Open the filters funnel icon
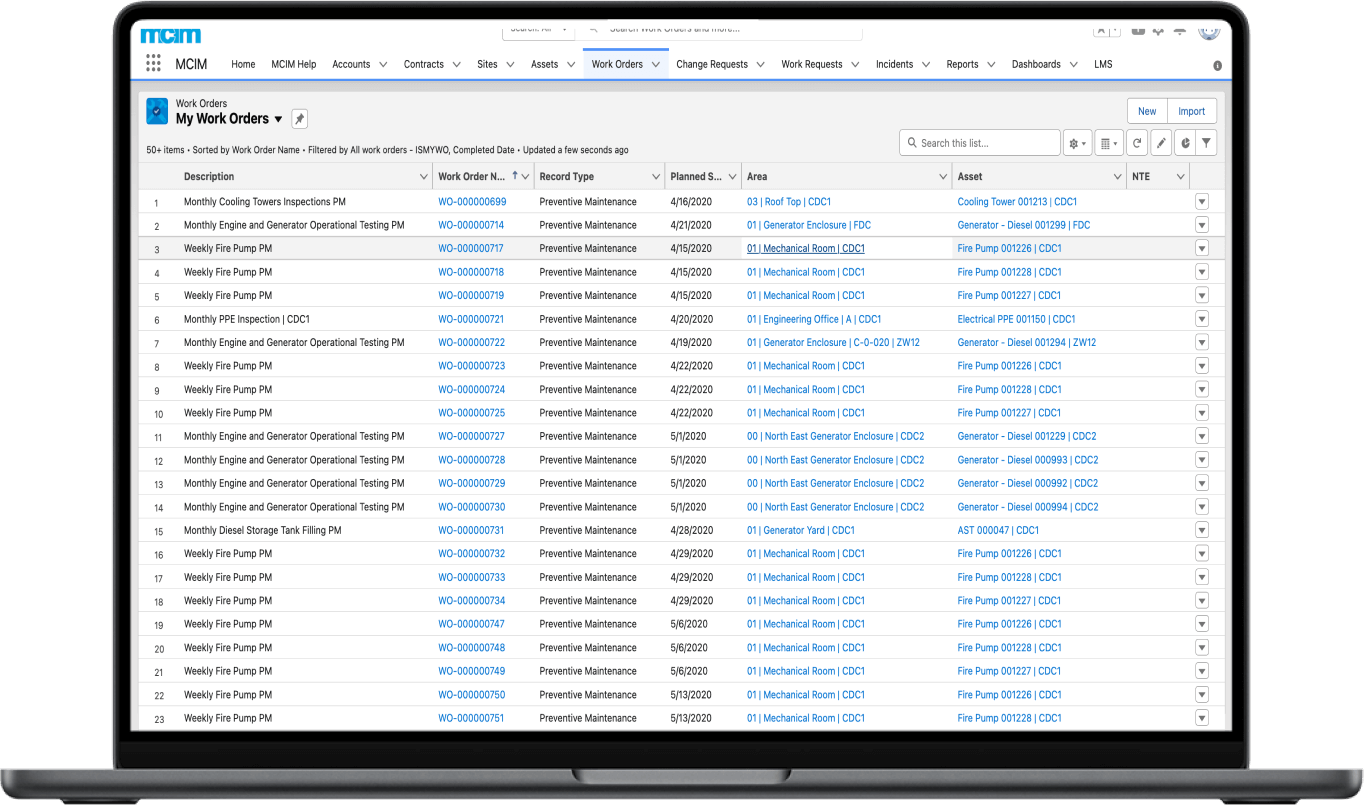The height and width of the screenshot is (805, 1364). click(1207, 143)
